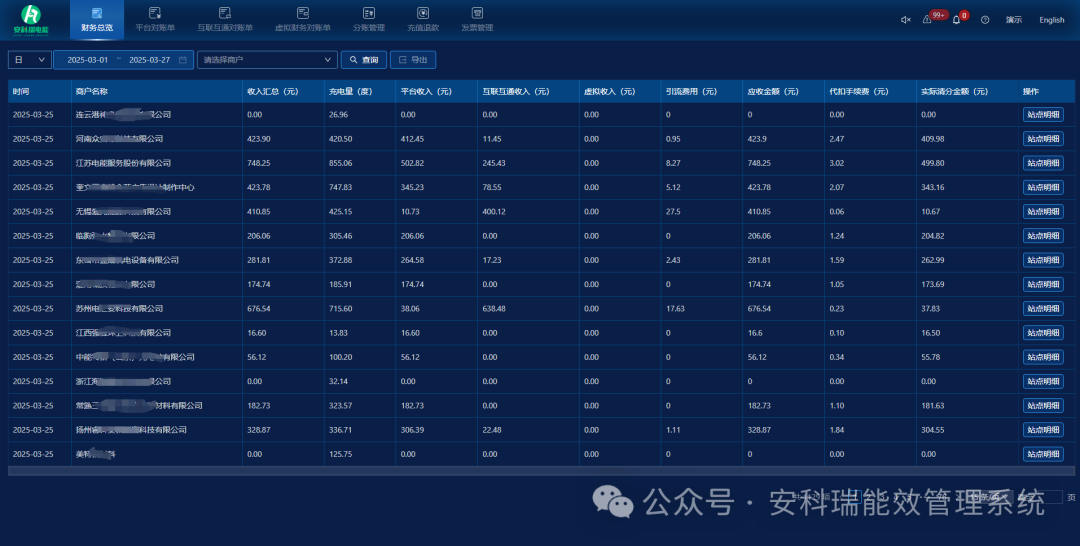Image resolution: width=1080 pixels, height=546 pixels.
Task: Click the 虚拟收入(元) column header
Action: point(619,91)
